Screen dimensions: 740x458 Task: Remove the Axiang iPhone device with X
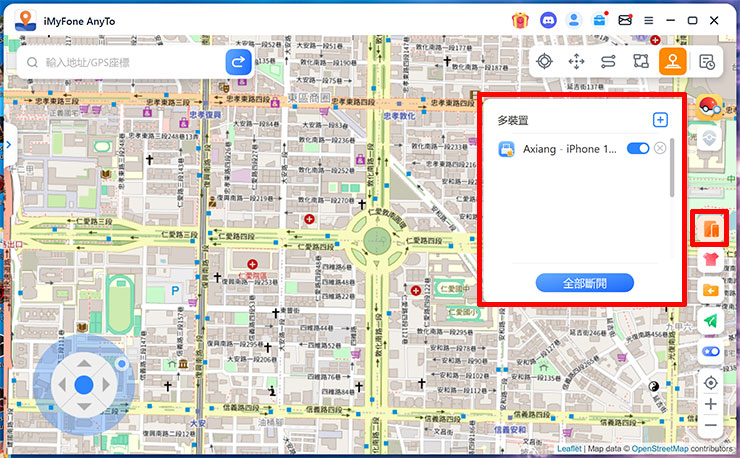tap(660, 149)
